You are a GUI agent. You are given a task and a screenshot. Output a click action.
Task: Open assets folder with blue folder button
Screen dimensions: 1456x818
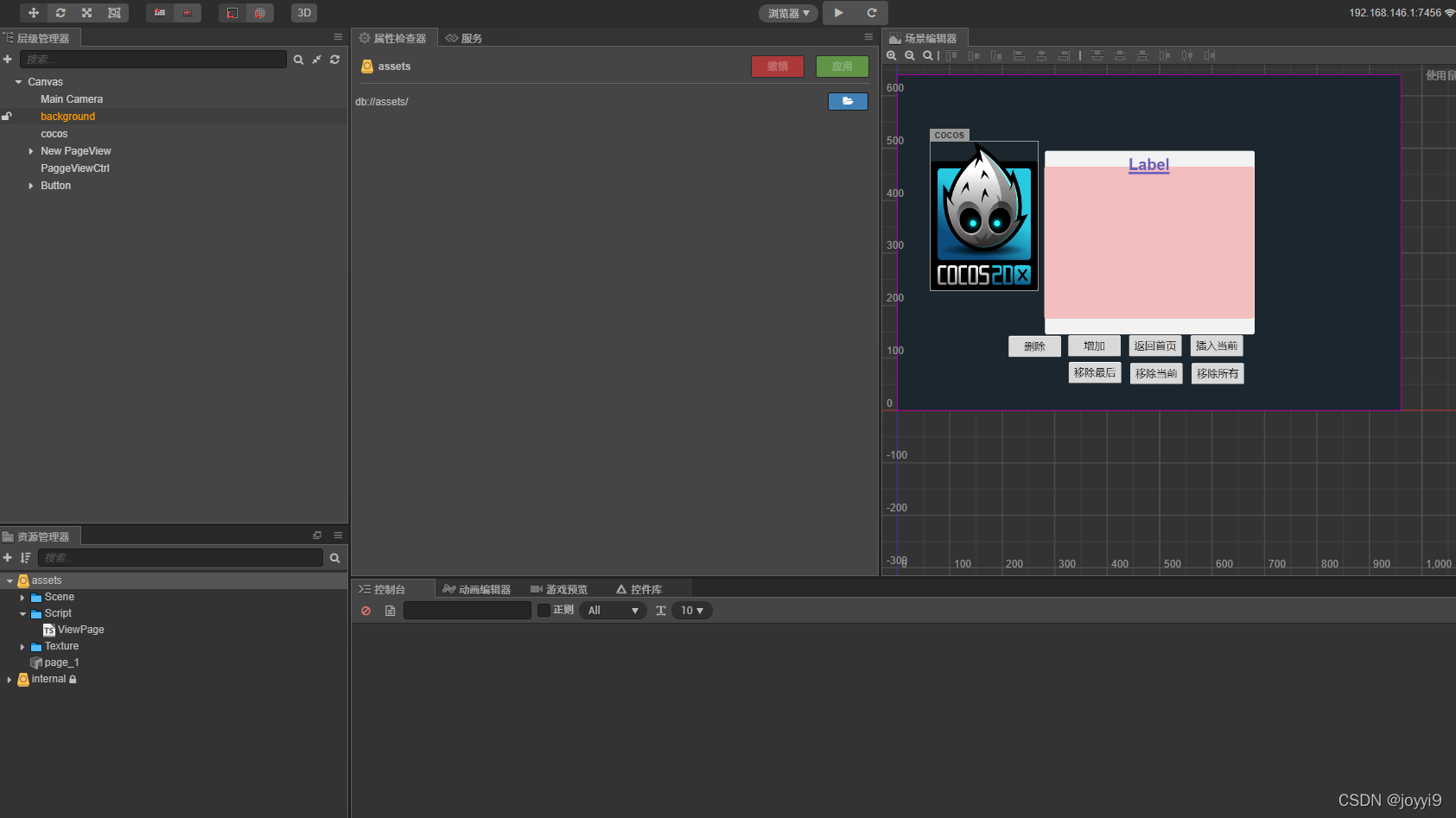(848, 101)
